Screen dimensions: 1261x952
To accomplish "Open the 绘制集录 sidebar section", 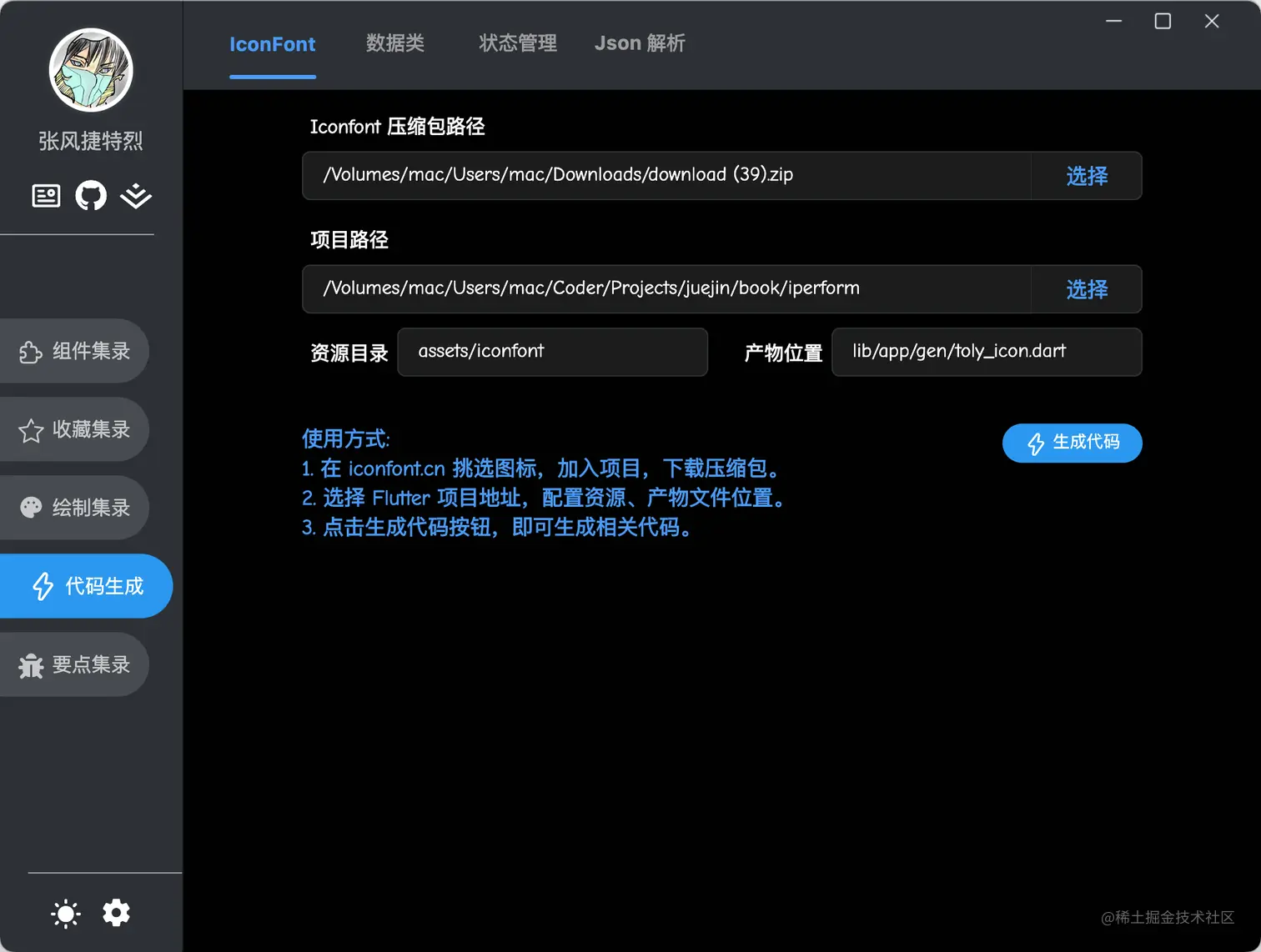I will (75, 508).
